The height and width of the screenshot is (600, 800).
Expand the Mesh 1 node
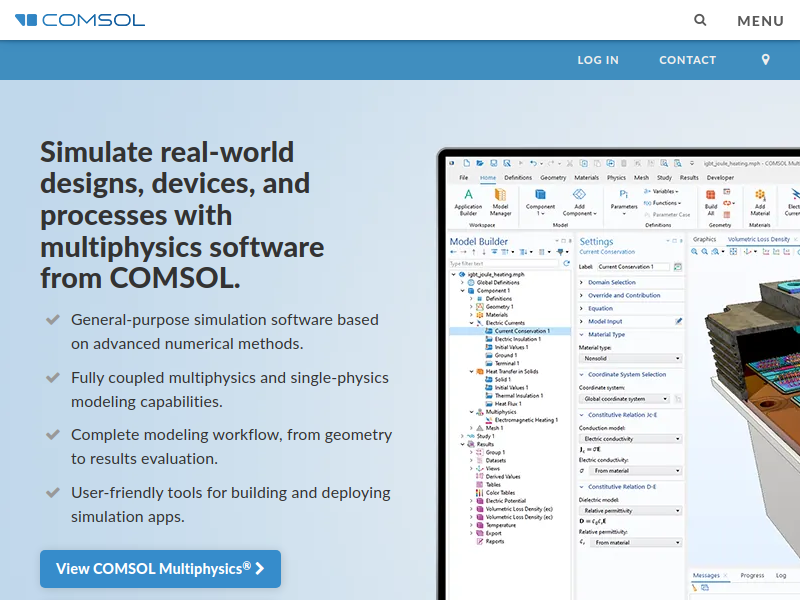(x=471, y=429)
